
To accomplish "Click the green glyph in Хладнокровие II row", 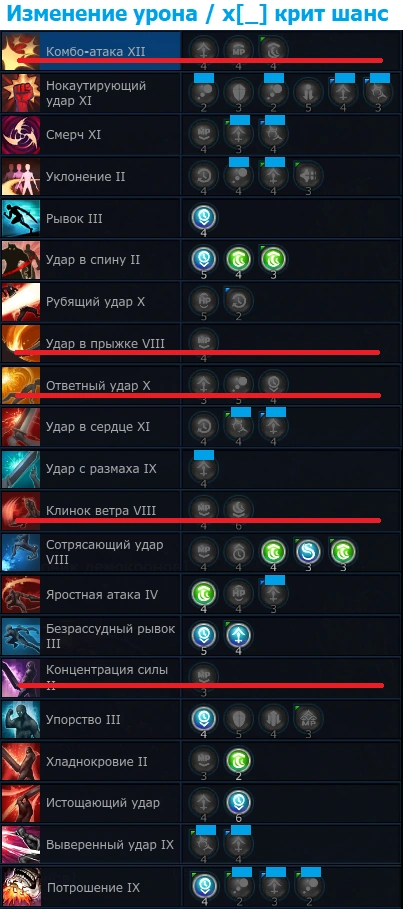I will point(239,761).
